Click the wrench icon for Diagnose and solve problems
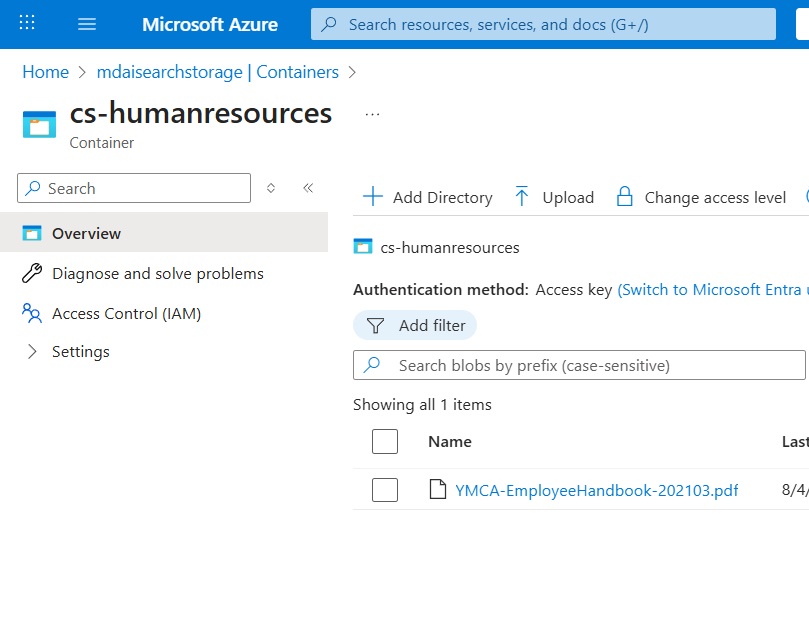The height and width of the screenshot is (636, 809). coord(32,273)
